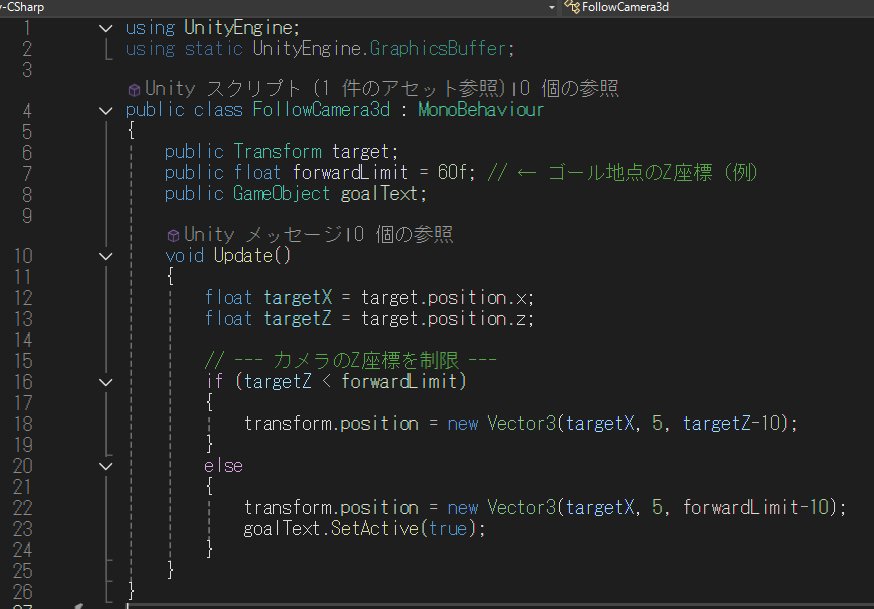Fold the if (targetZ < forwardLimit) block

[106, 381]
